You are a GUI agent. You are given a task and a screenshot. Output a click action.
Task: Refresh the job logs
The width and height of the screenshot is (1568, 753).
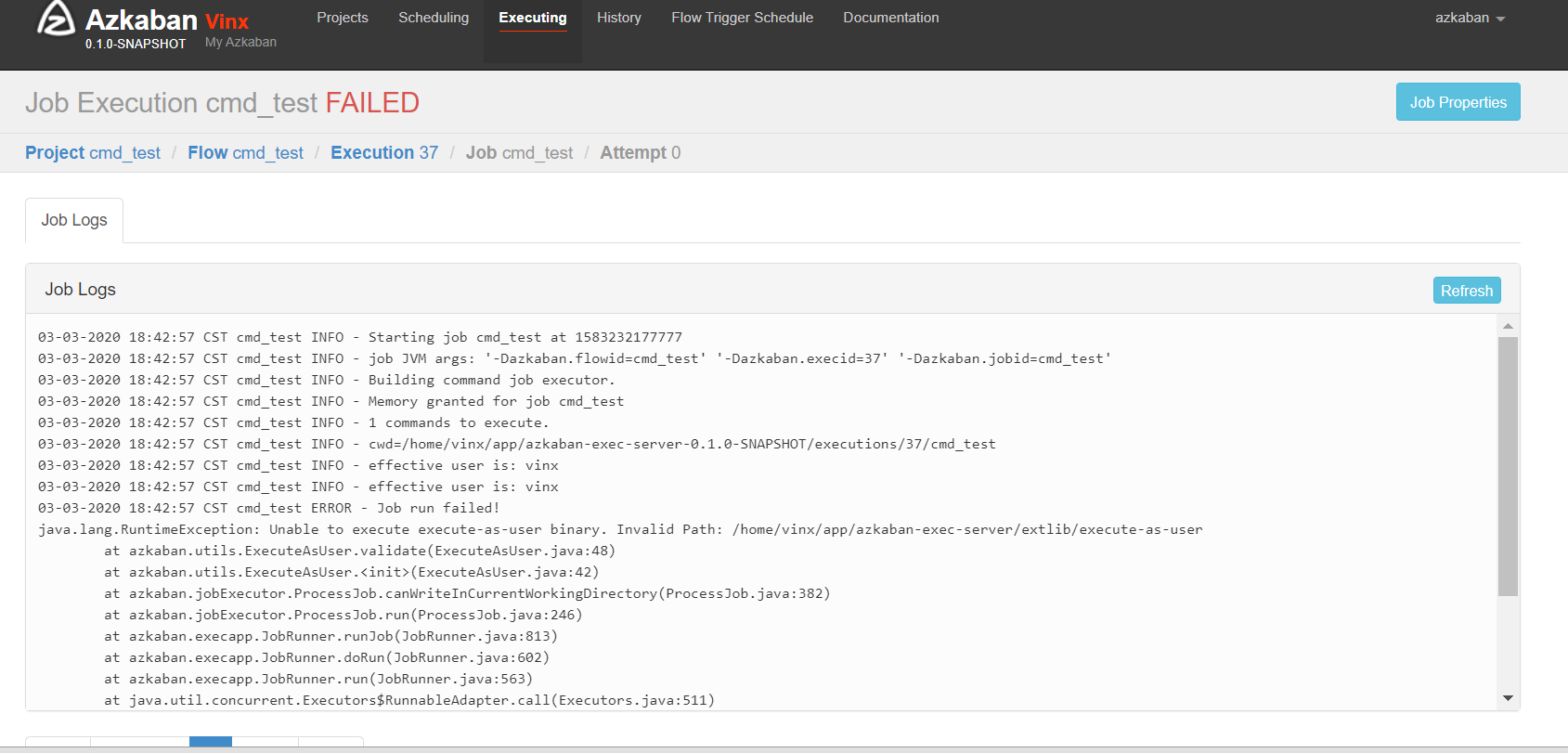click(1467, 291)
